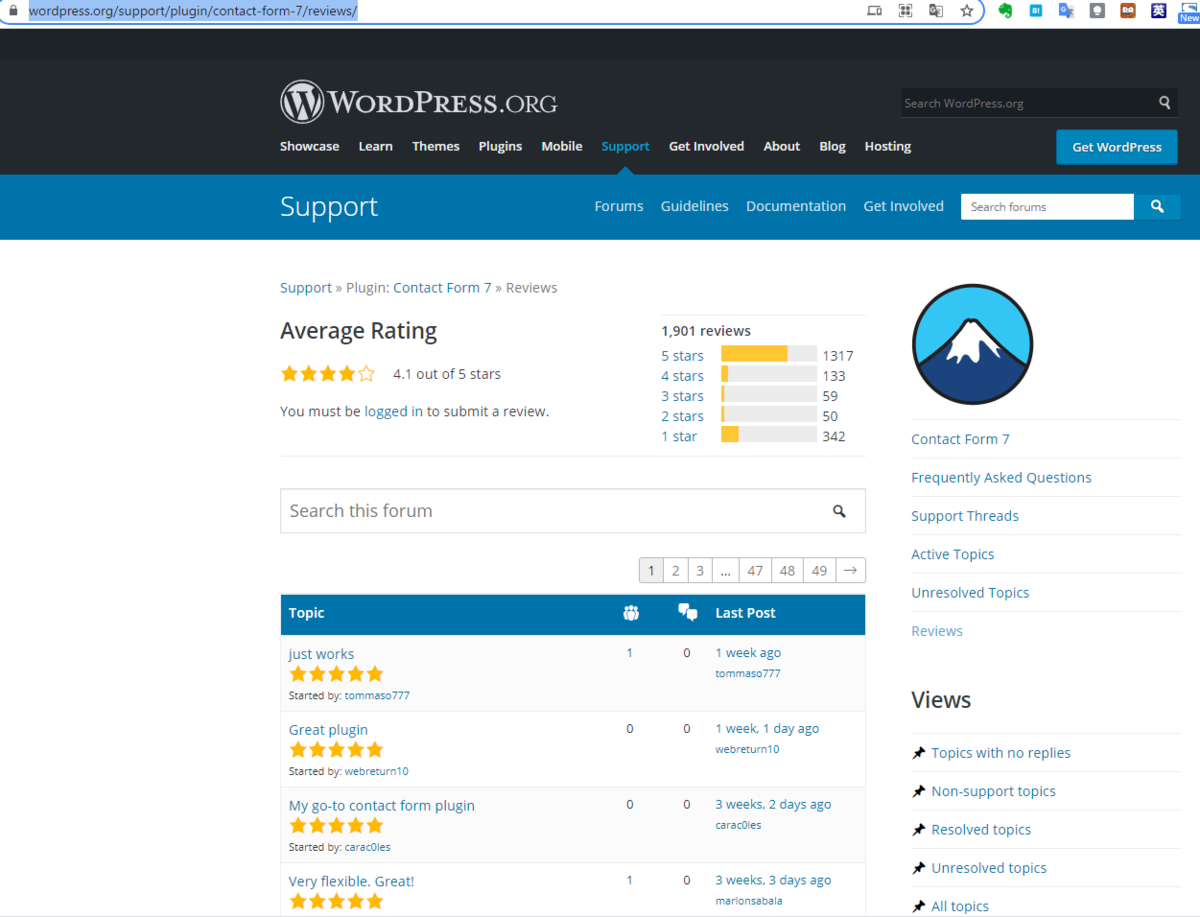Image resolution: width=1200 pixels, height=917 pixels.
Task: Open the Get Involved top menu item
Action: coord(706,146)
